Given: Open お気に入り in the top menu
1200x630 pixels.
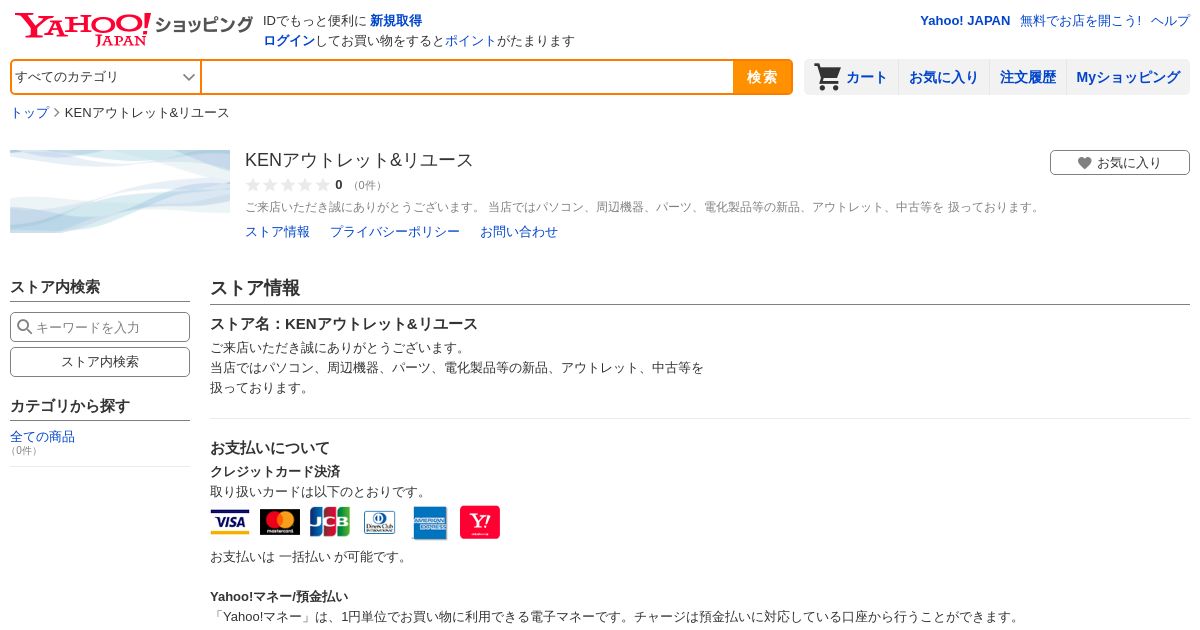Looking at the screenshot, I should 943,77.
